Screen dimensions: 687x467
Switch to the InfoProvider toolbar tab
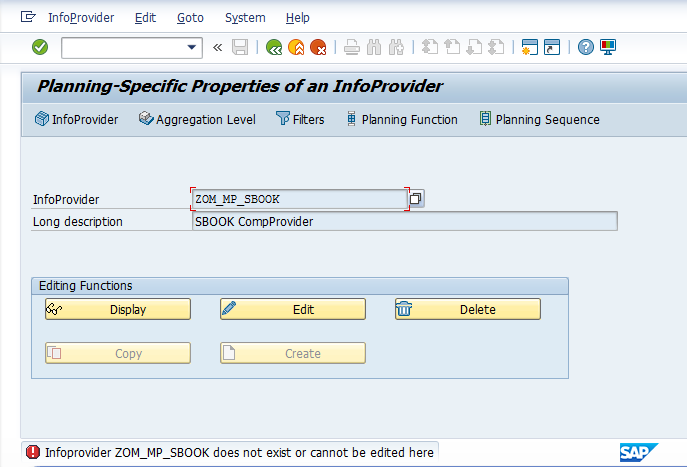tap(76, 119)
